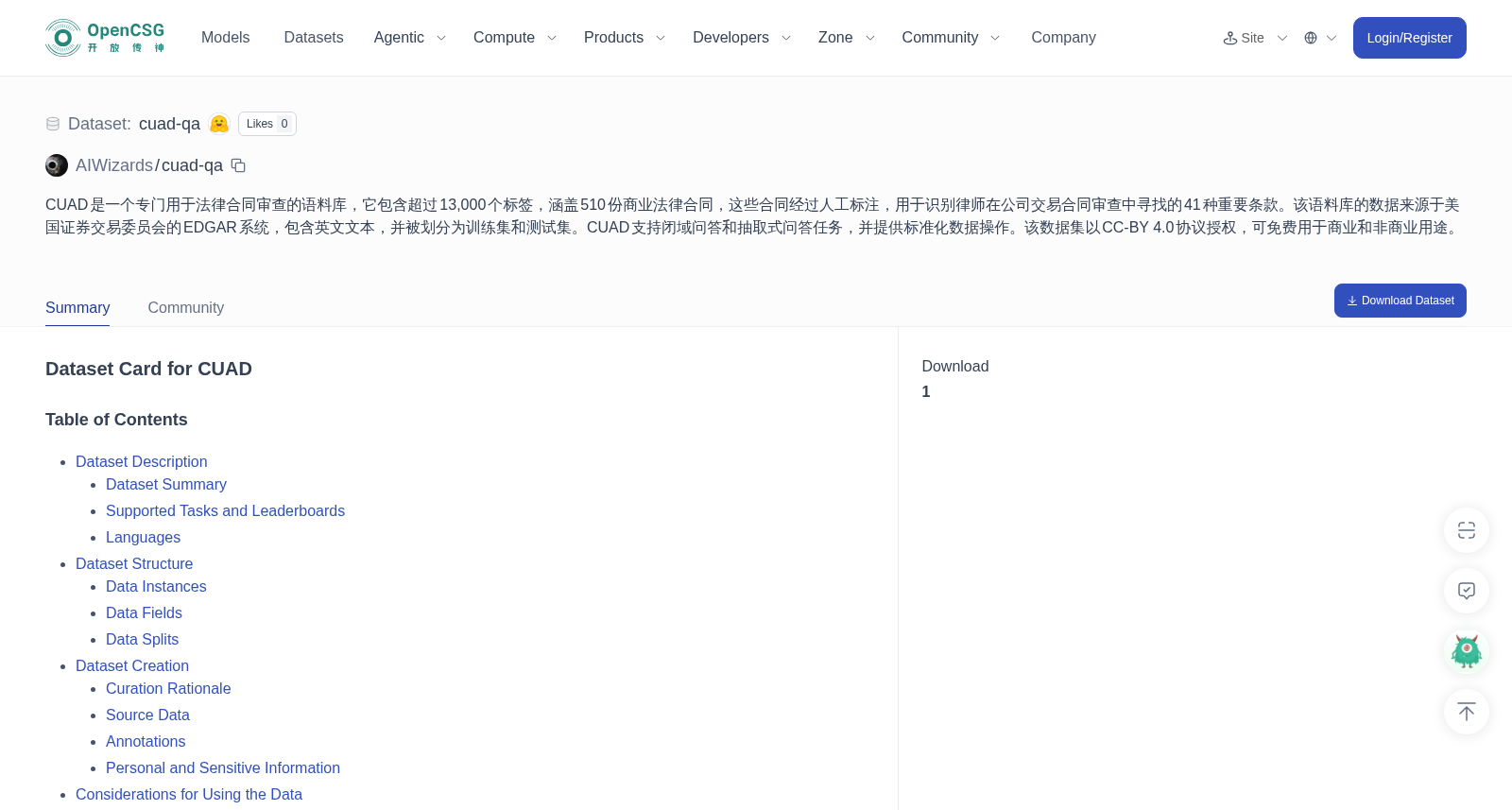Jump to Data Instances
The image size is (1512, 810).
pyautogui.click(x=156, y=586)
